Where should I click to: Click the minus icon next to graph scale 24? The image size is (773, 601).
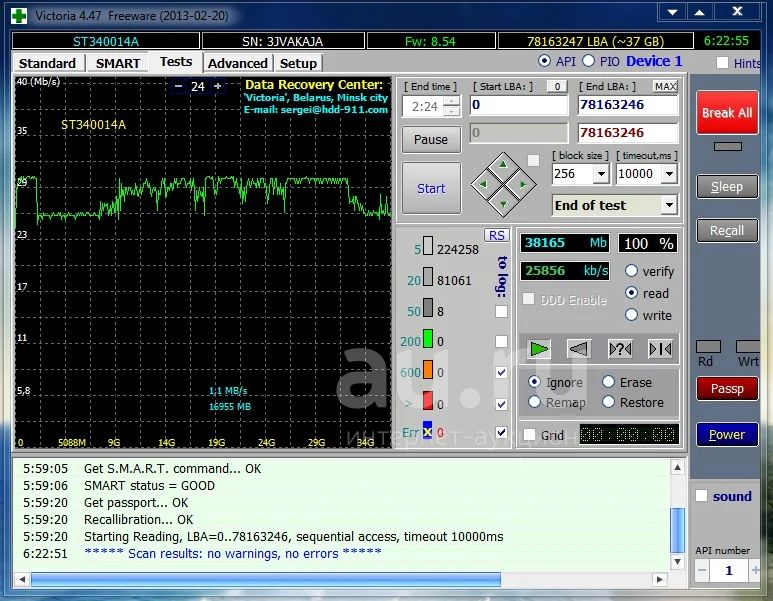tap(178, 86)
